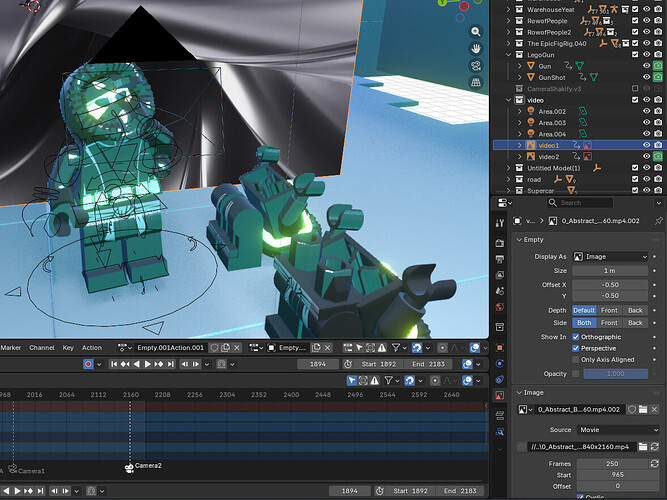Open the Output properties tab

(500, 259)
